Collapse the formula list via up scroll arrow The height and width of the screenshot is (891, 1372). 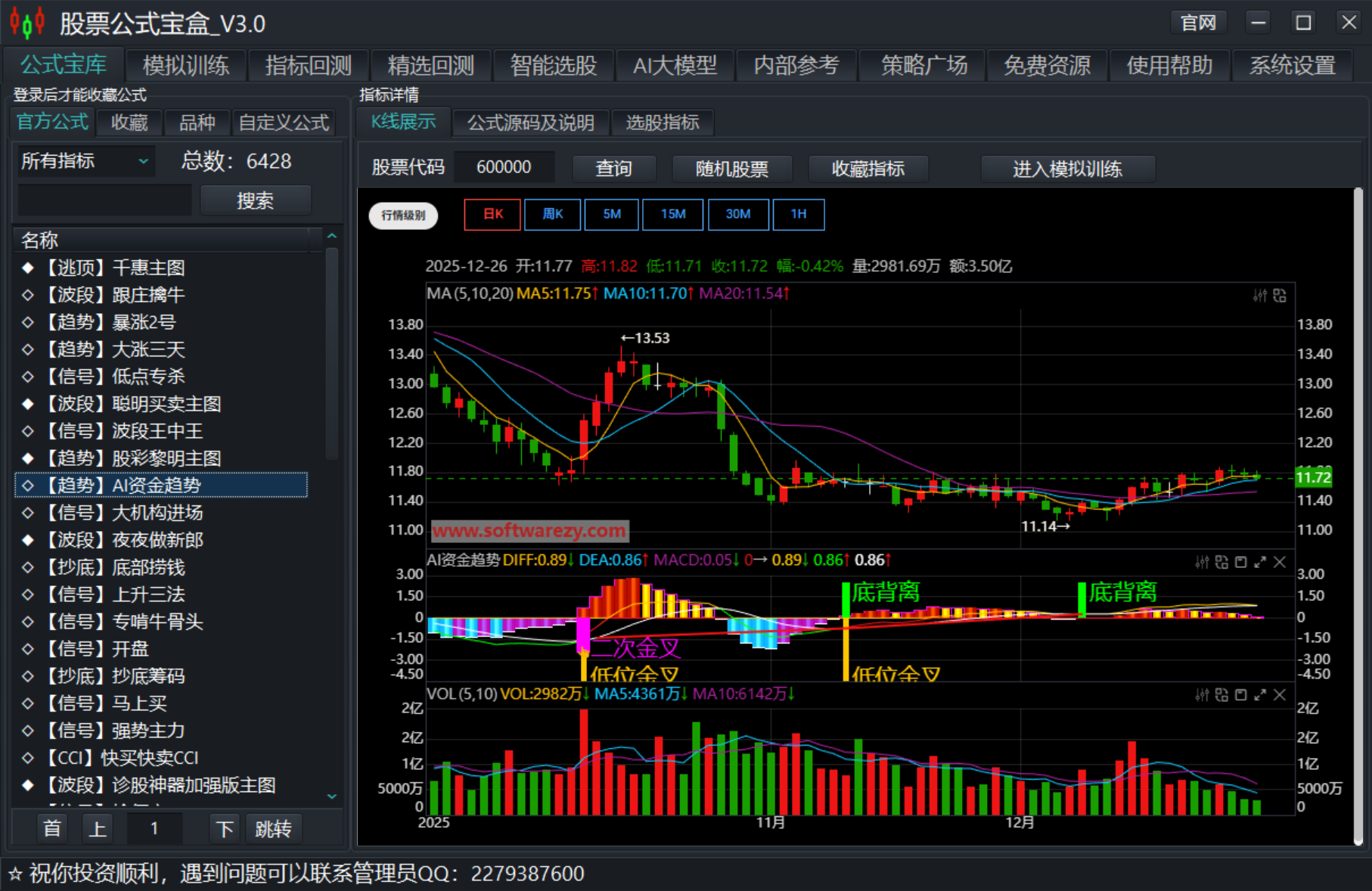click(x=332, y=236)
